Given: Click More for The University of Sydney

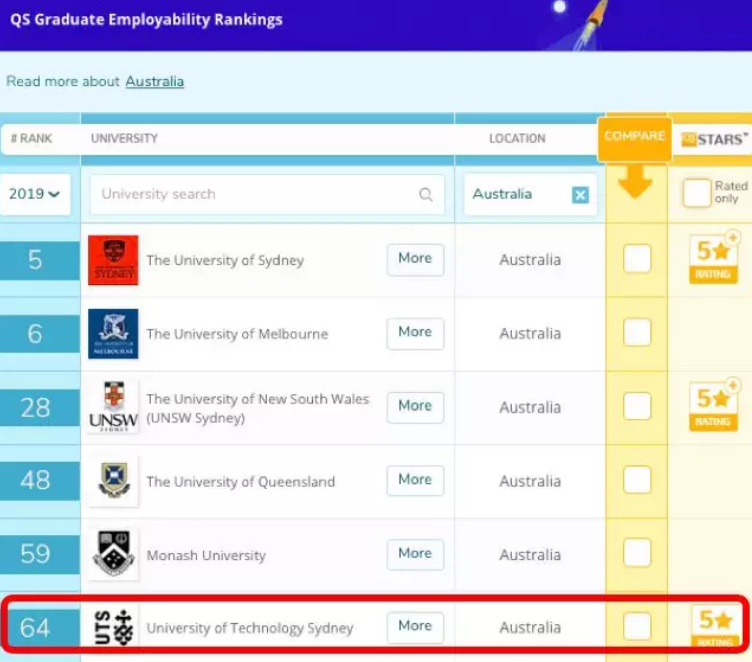Looking at the screenshot, I should (415, 260).
